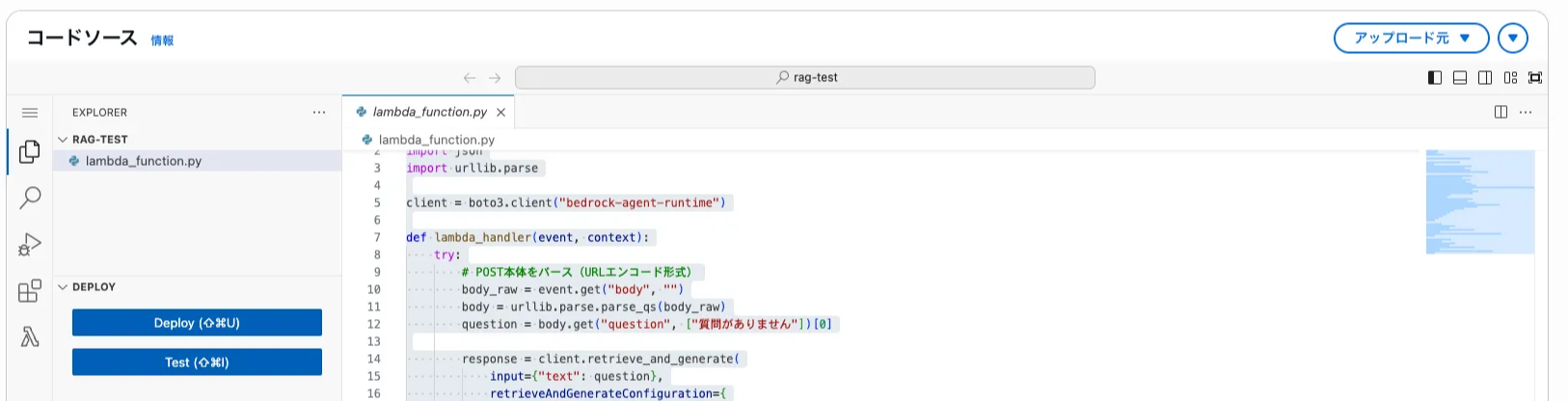Click the import urllib.parse line
Screen dimensions: 1568x401
(473, 169)
